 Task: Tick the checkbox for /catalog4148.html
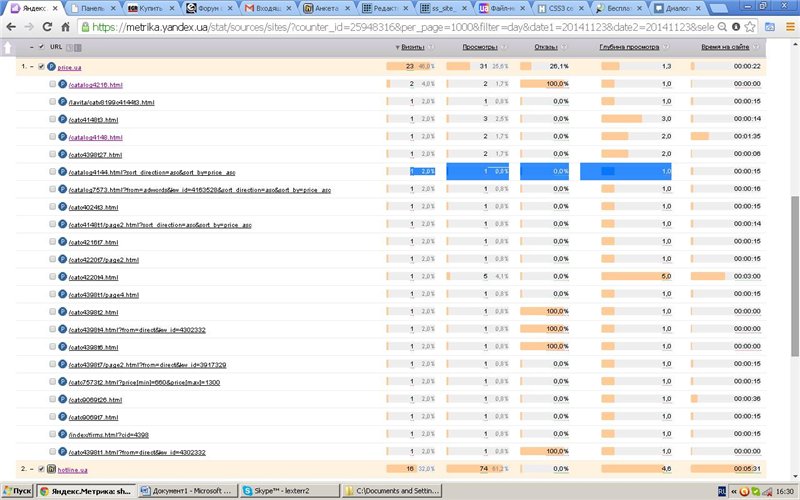(52, 137)
